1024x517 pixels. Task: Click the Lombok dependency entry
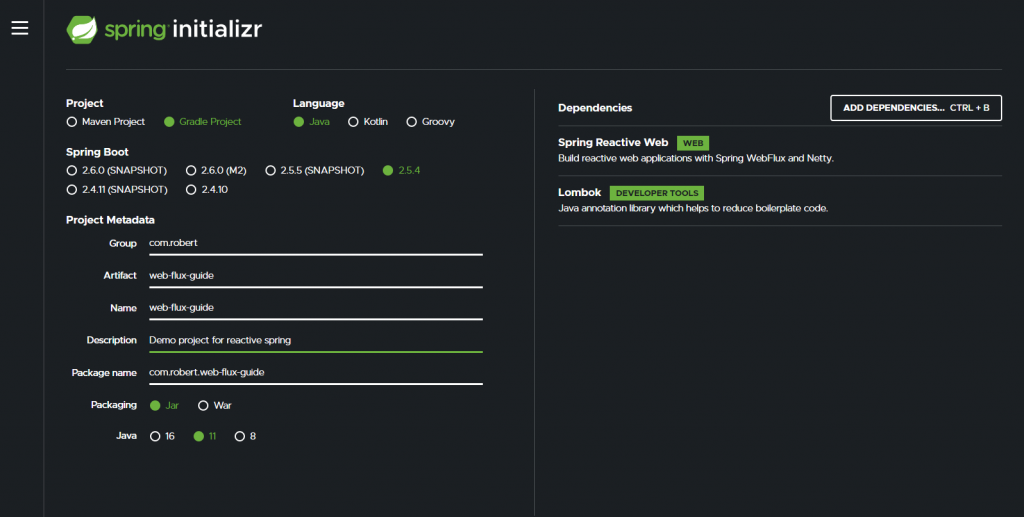pos(780,200)
